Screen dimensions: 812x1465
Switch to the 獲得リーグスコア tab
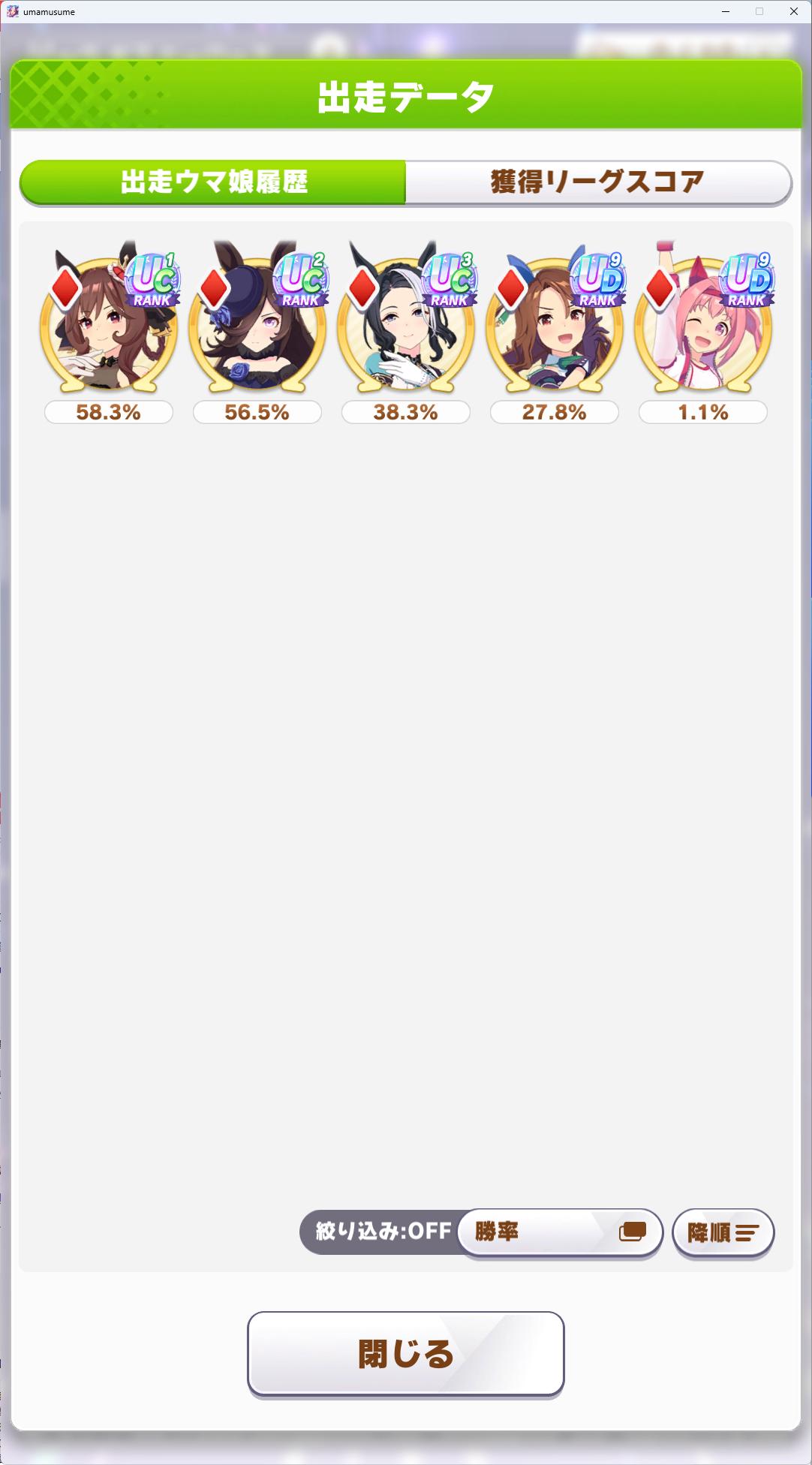click(x=598, y=182)
